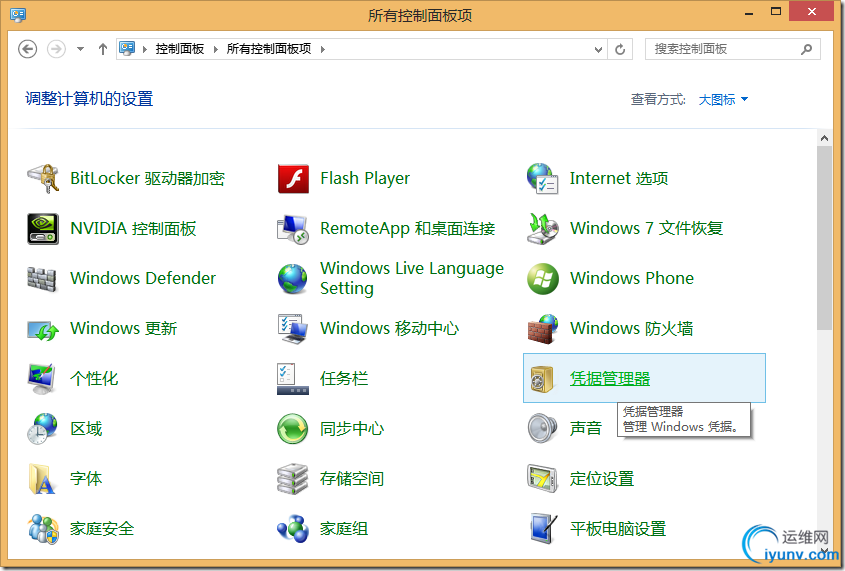This screenshot has height=571, width=845.
Task: Open recent locations arrow beside forward button
Action: click(x=80, y=49)
